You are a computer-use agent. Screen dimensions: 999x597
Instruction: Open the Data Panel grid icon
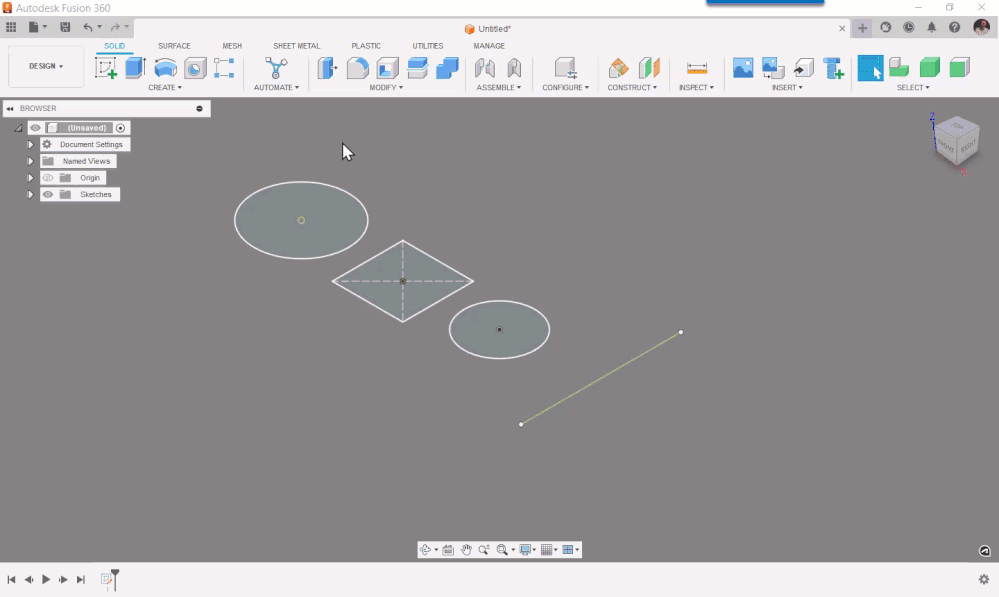pos(11,27)
